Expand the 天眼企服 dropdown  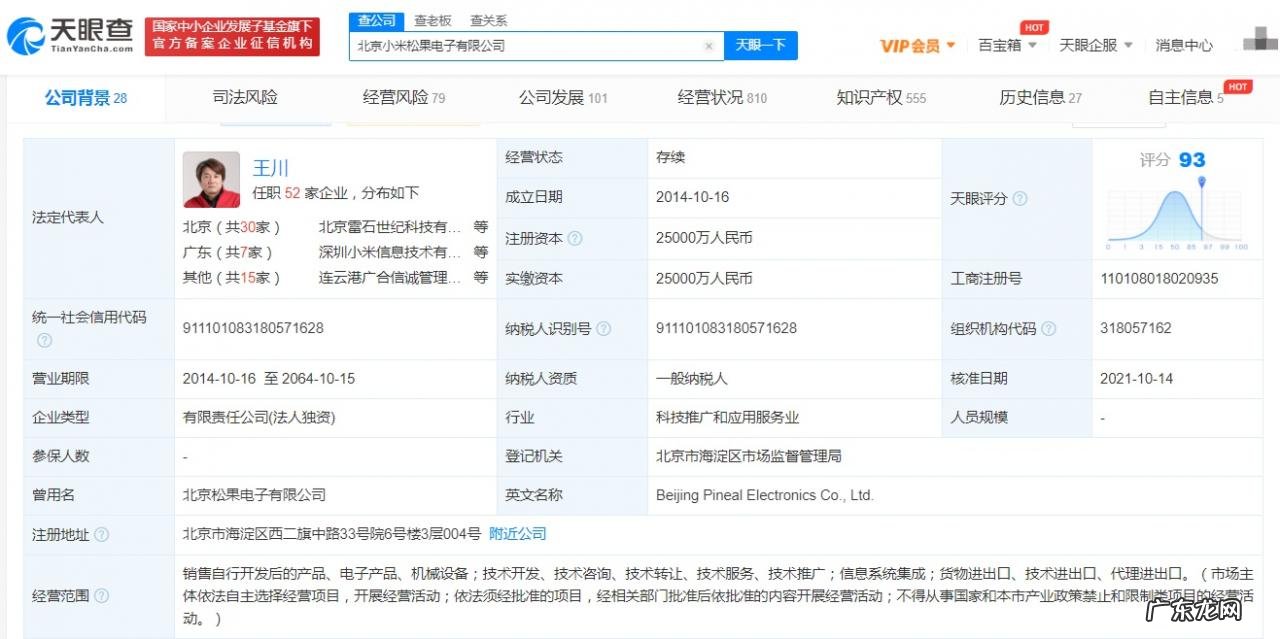point(1090,45)
